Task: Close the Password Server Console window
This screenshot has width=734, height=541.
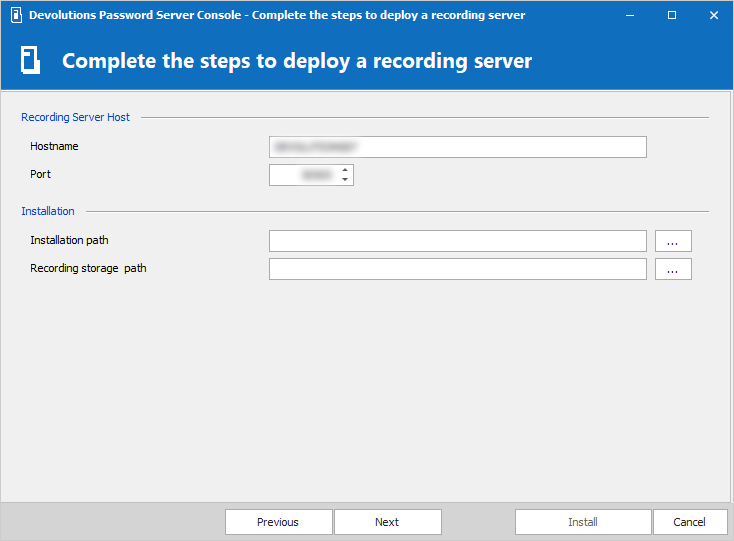Action: [x=713, y=16]
